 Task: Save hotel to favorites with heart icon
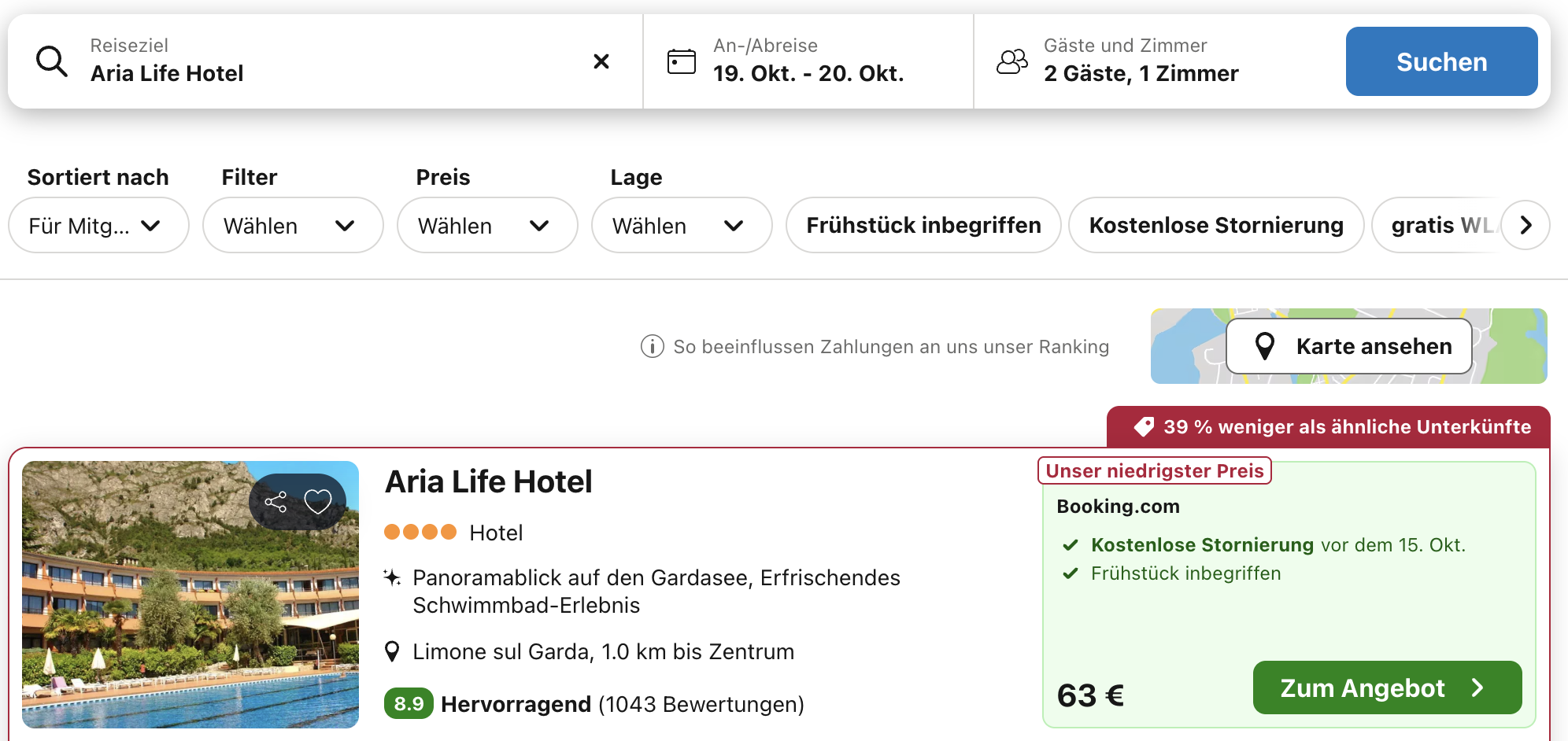click(x=318, y=502)
